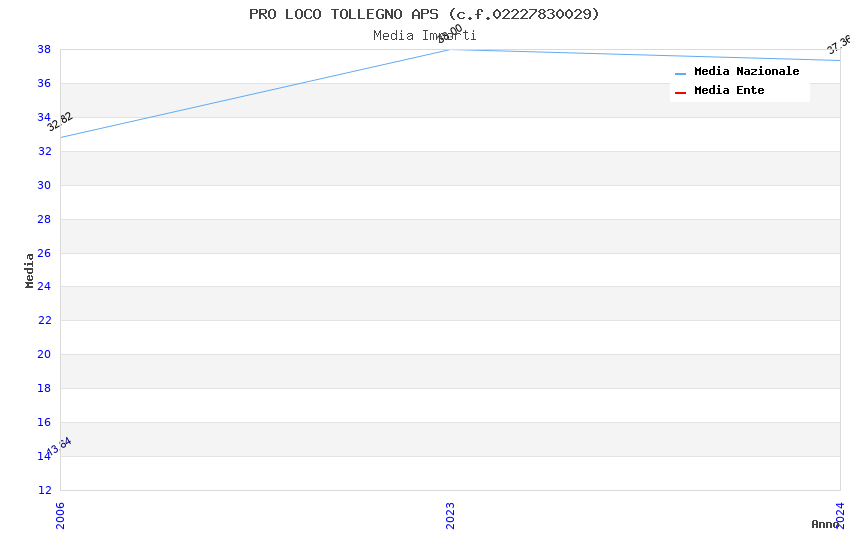The height and width of the screenshot is (550, 850).
Task: Click the Anno axis title
Action: 825,524
